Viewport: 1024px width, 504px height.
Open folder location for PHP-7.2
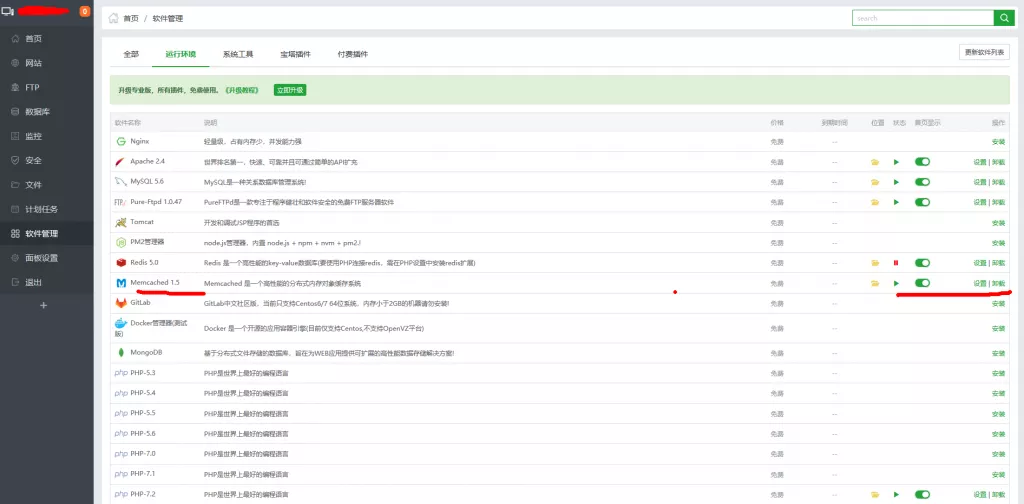875,495
